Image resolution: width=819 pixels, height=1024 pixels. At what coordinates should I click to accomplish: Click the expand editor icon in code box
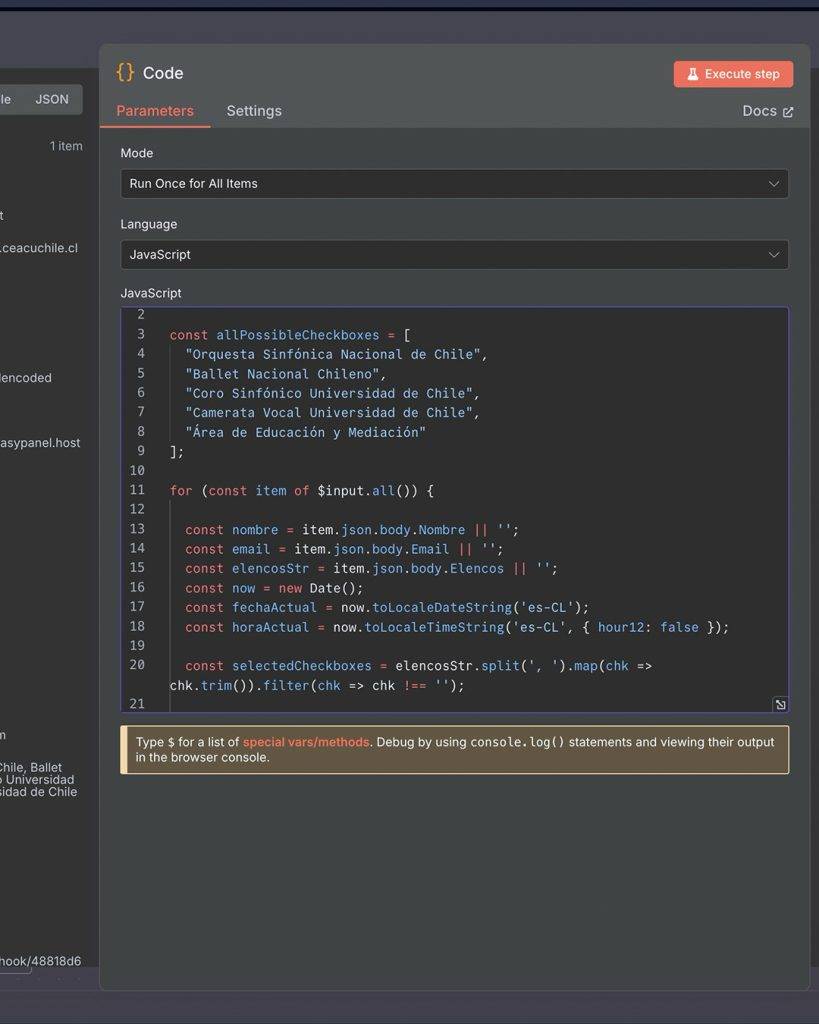click(780, 704)
